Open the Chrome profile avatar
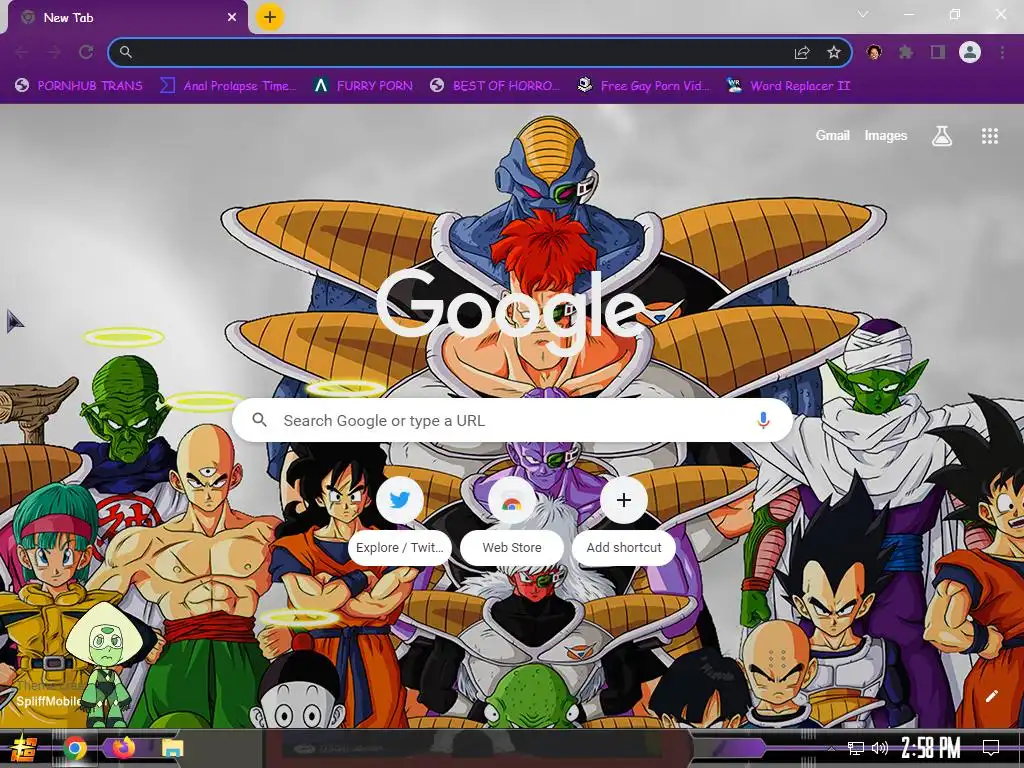Viewport: 1024px width, 768px height. [970, 52]
